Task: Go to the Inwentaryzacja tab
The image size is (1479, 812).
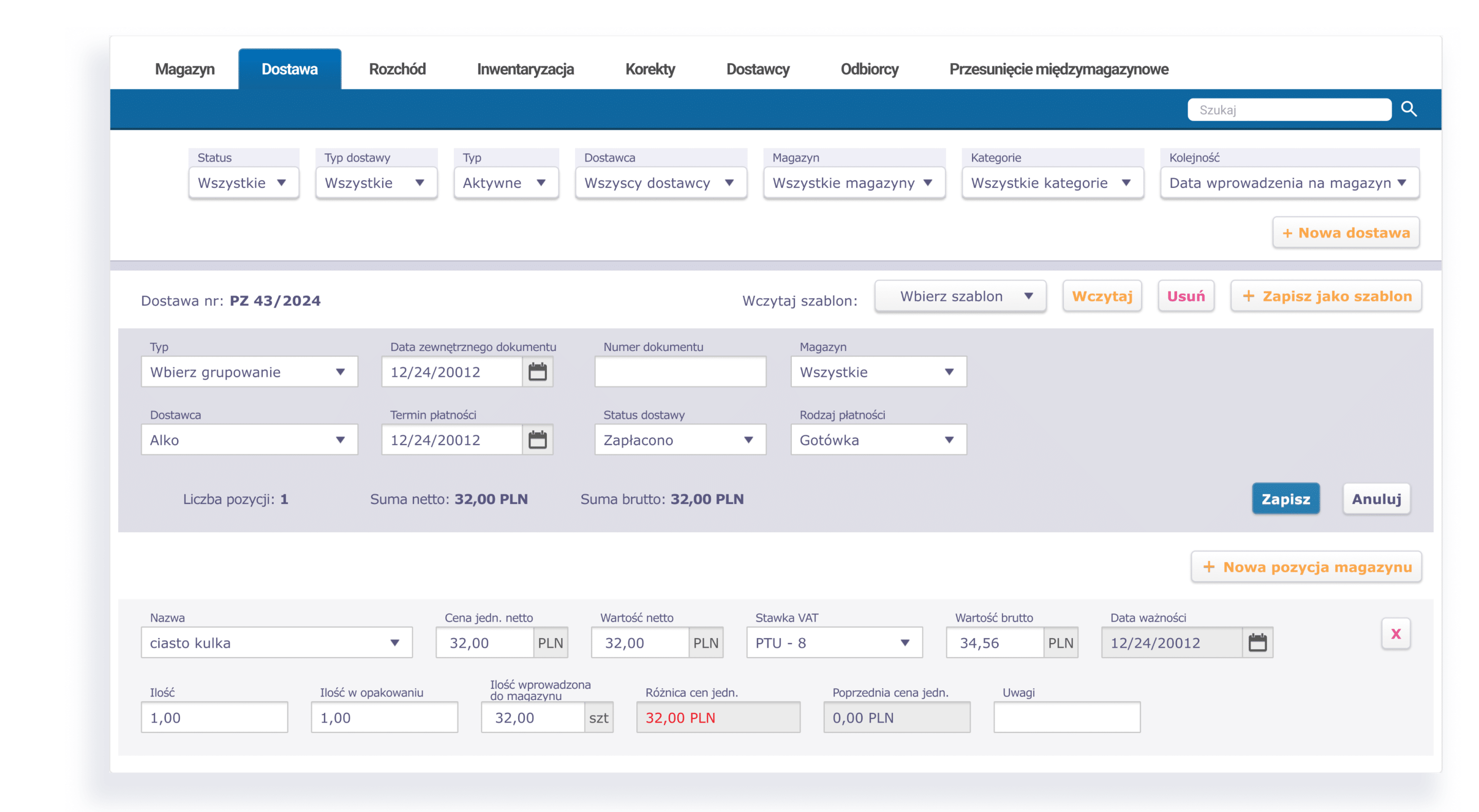Action: 525,69
